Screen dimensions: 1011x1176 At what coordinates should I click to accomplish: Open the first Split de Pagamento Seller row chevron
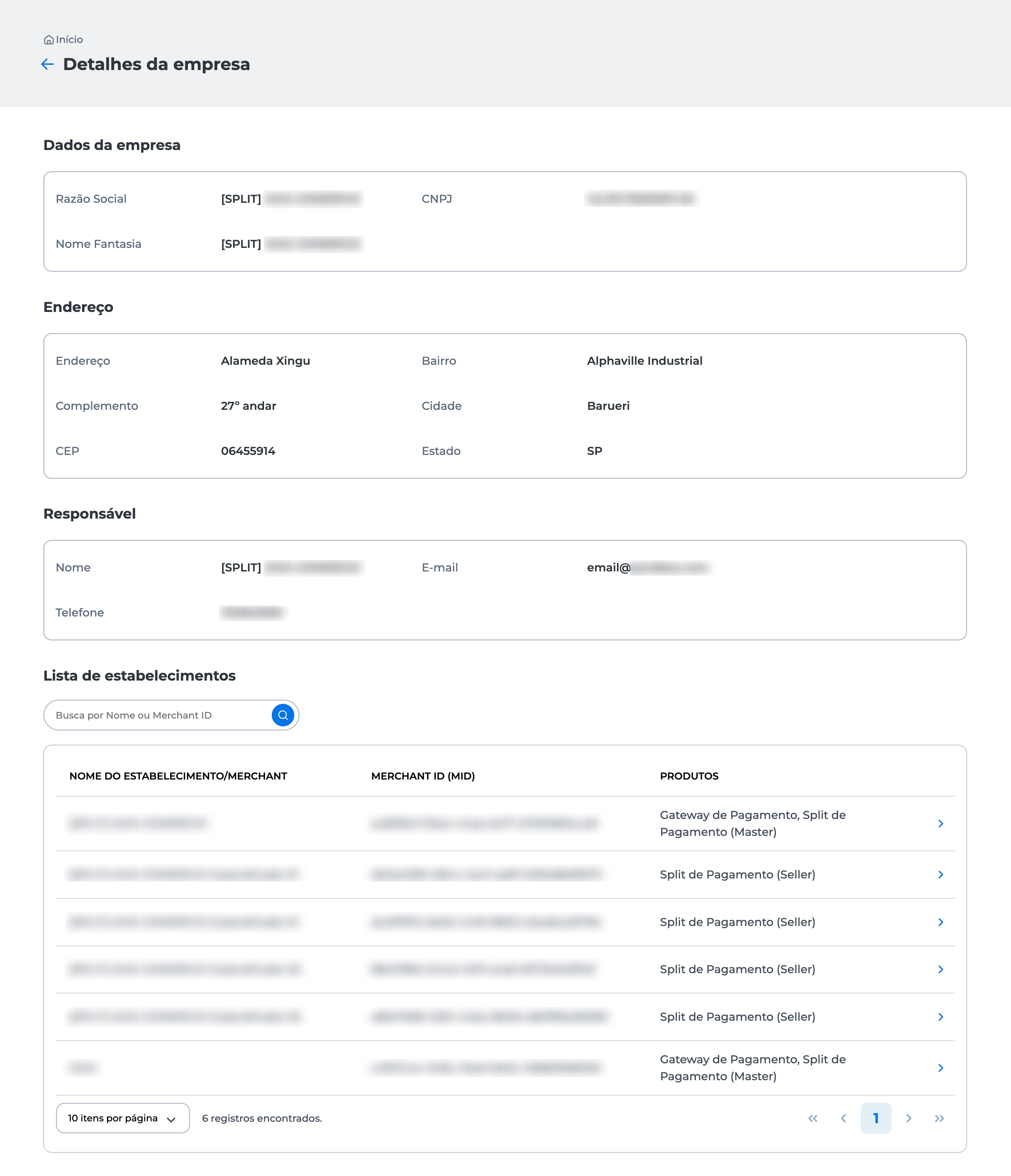click(x=941, y=875)
